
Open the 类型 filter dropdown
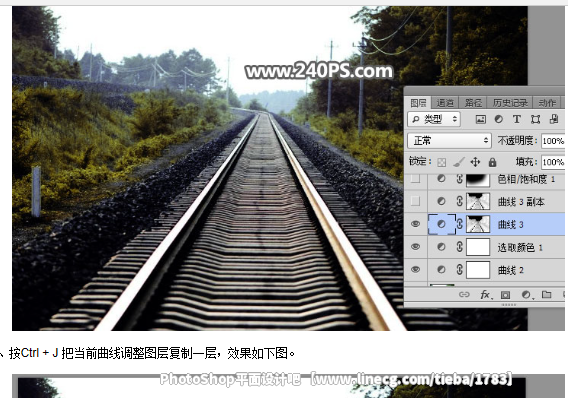(434, 119)
